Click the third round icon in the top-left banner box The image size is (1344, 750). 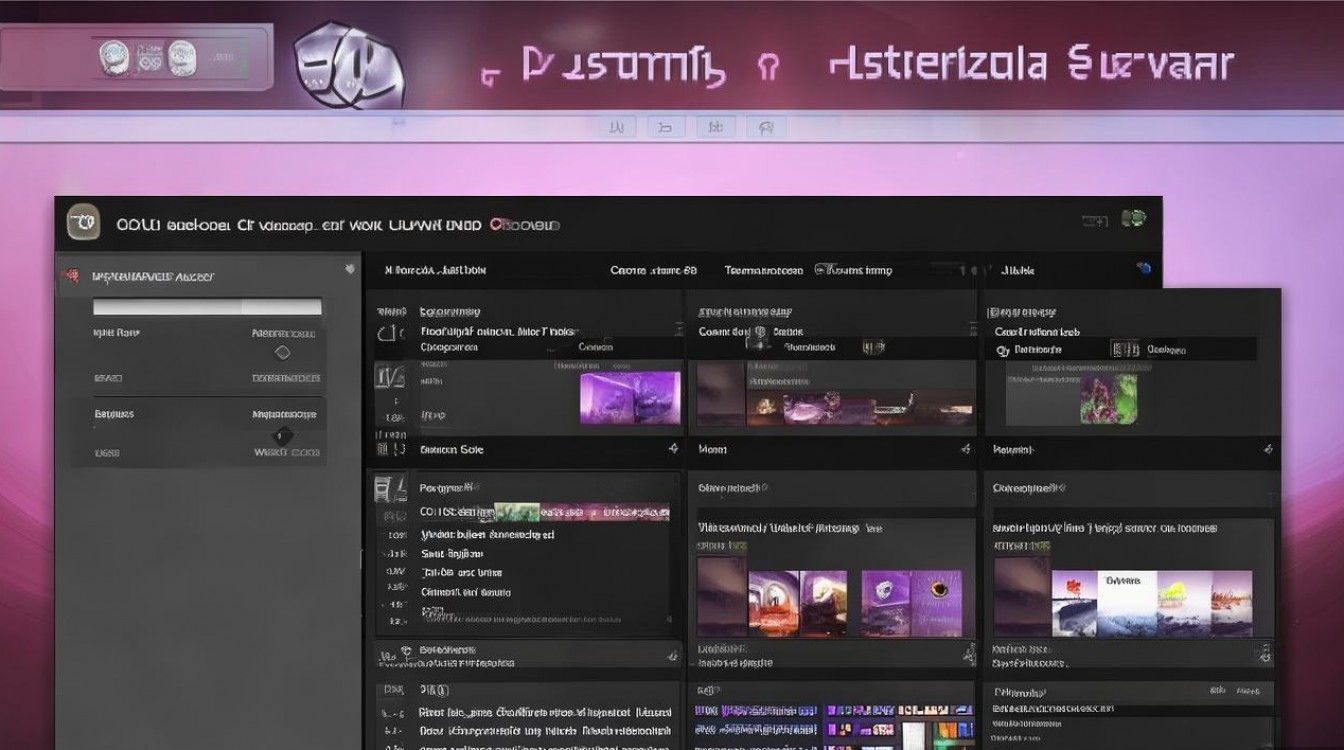tap(182, 58)
